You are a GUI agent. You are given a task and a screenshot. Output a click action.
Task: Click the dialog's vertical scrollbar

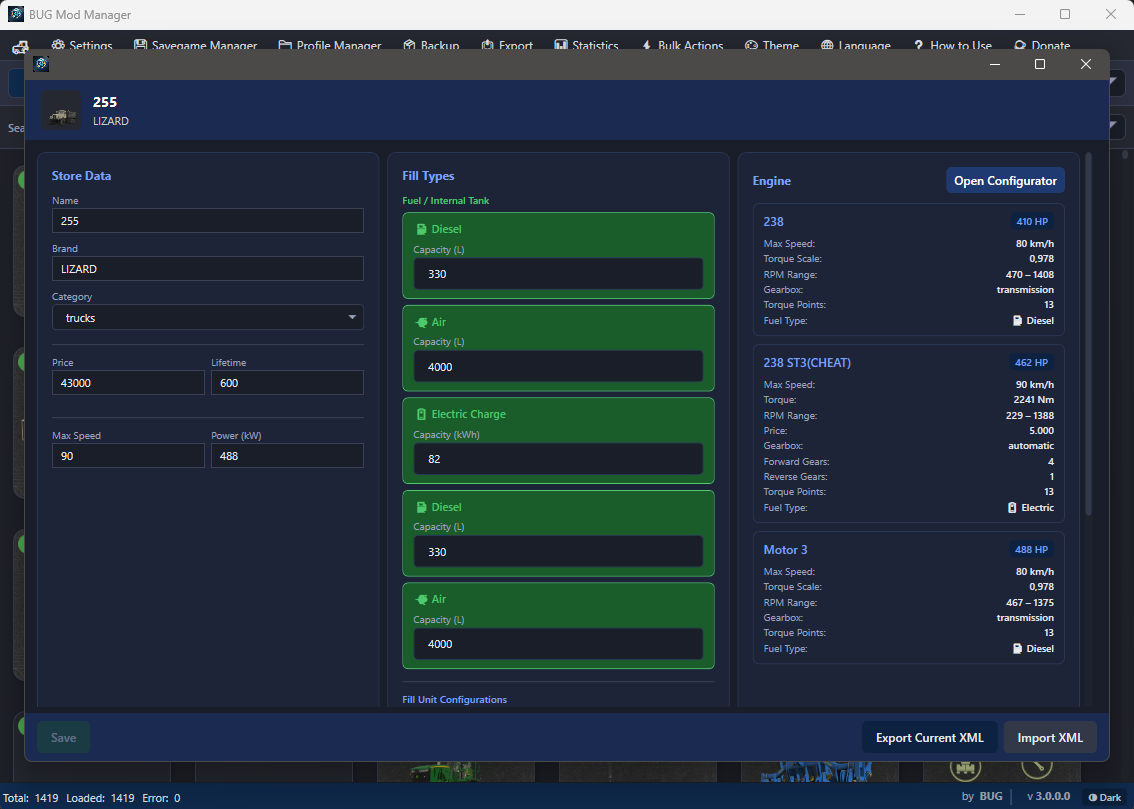1088,330
